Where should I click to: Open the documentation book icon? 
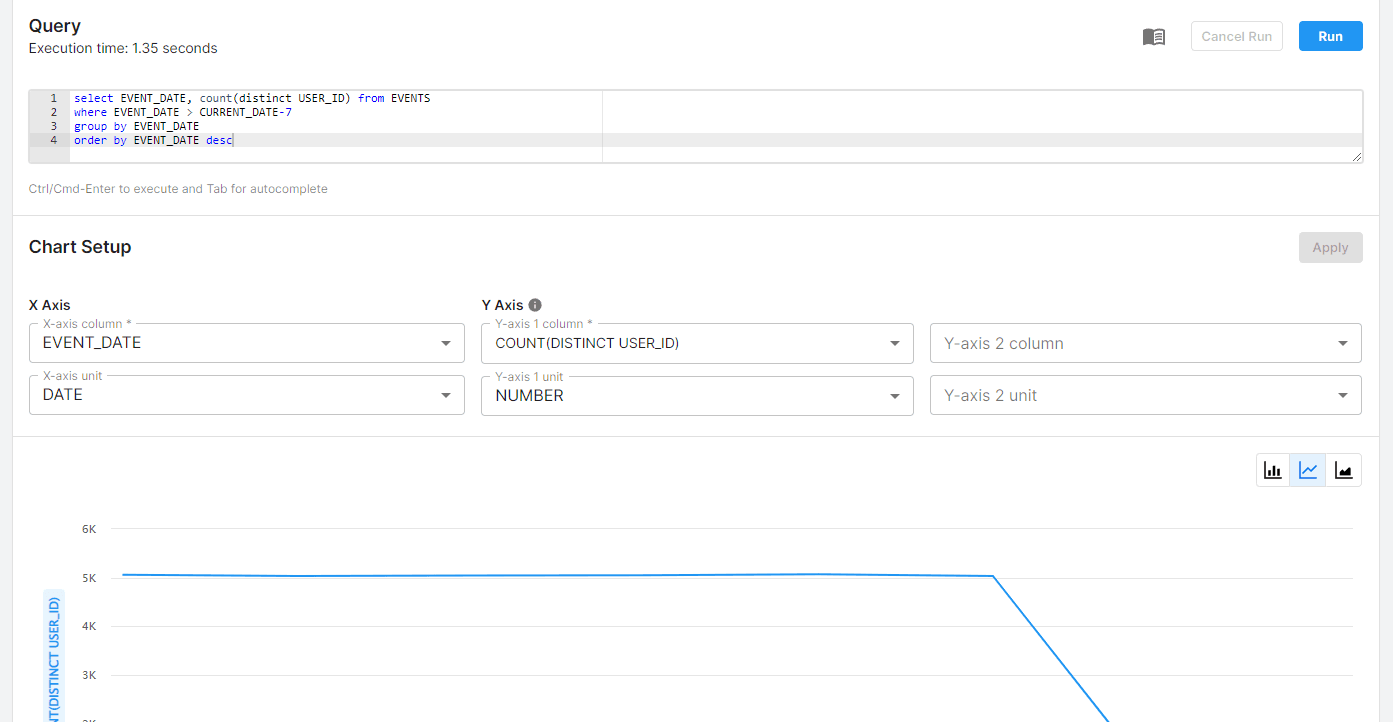coord(1154,35)
